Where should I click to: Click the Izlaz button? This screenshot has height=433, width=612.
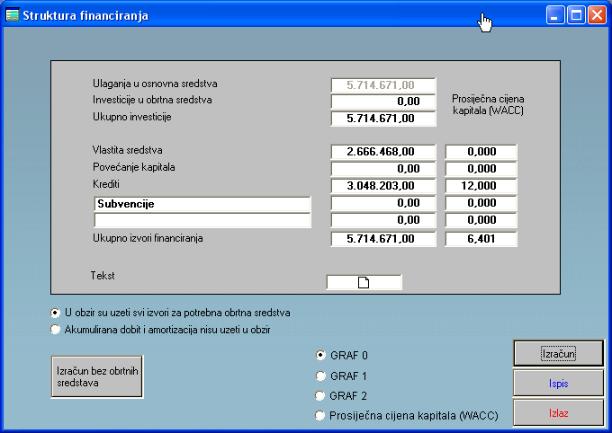click(x=558, y=413)
